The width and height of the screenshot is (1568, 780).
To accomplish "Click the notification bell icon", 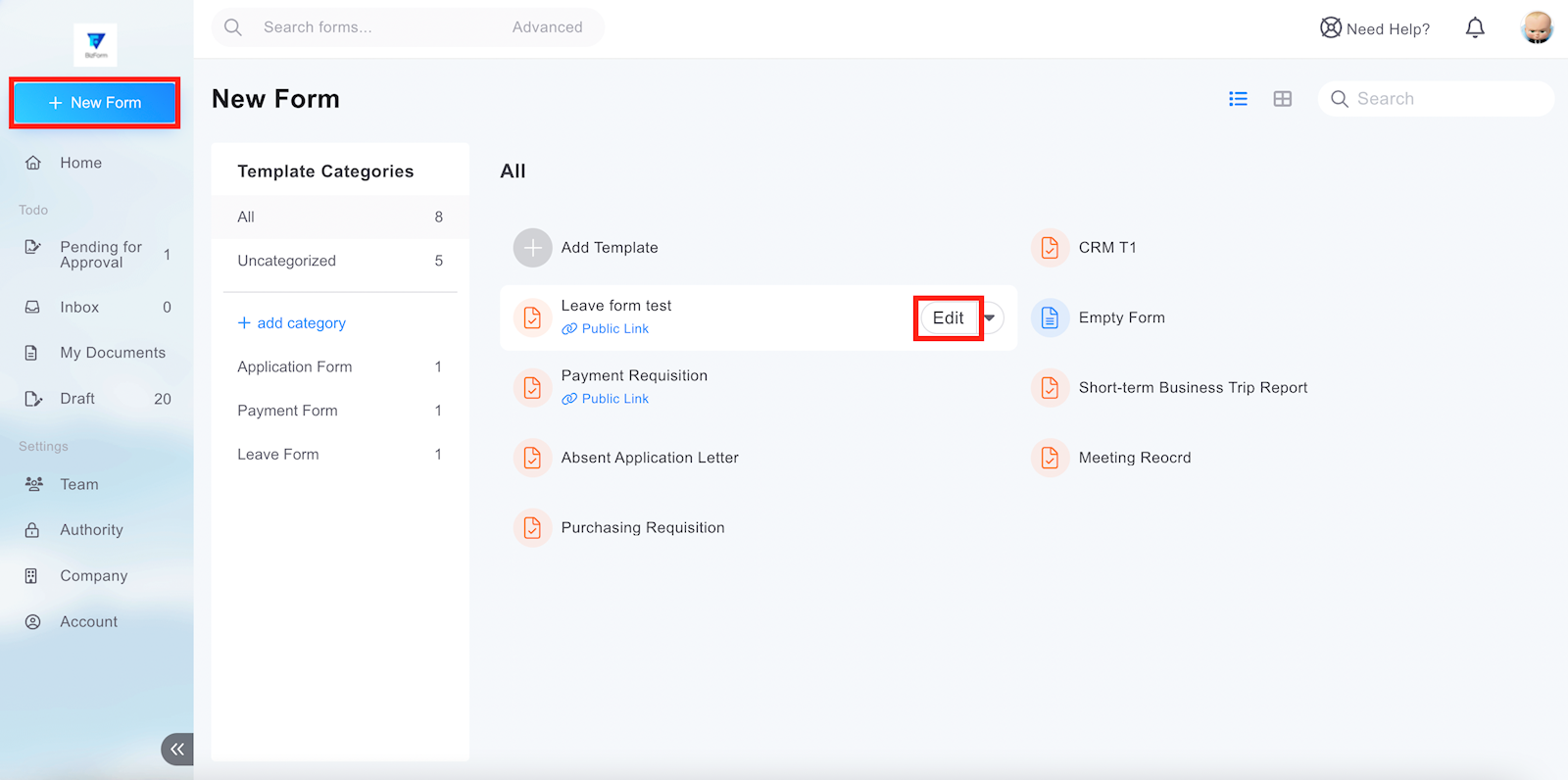I will pyautogui.click(x=1475, y=27).
